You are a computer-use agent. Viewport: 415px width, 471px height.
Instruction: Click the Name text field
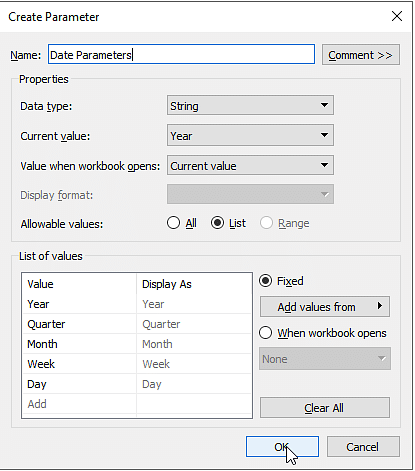181,54
